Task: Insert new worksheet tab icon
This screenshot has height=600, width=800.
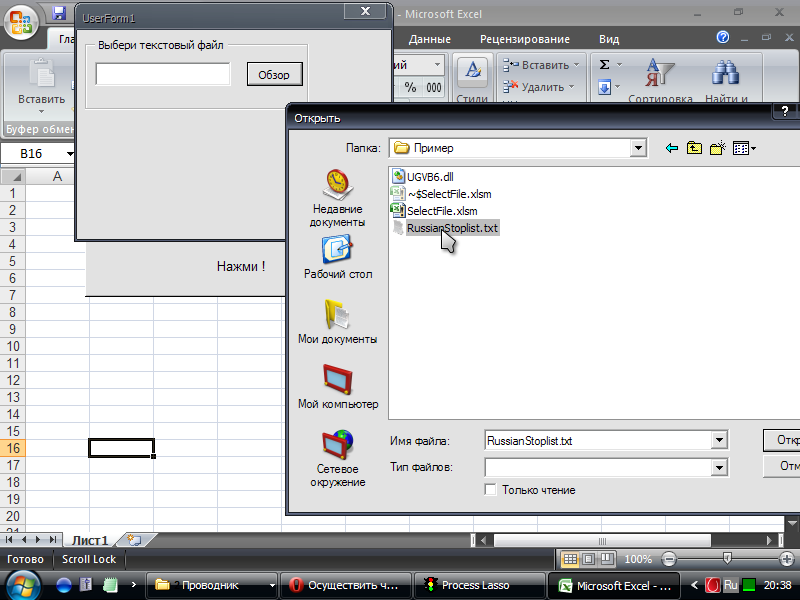Action: point(134,540)
